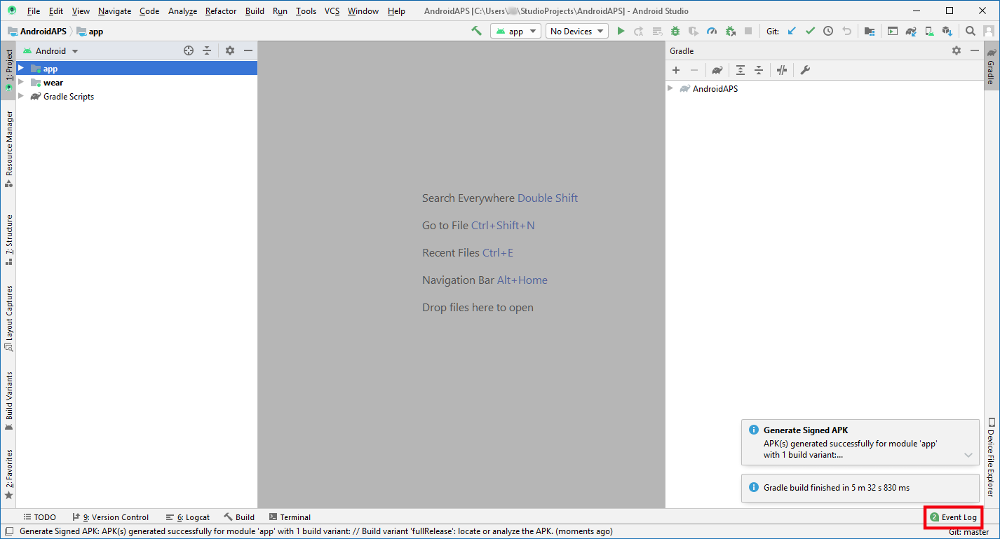
Task: Click the Run Anything toolbar icon
Action: pos(893,31)
